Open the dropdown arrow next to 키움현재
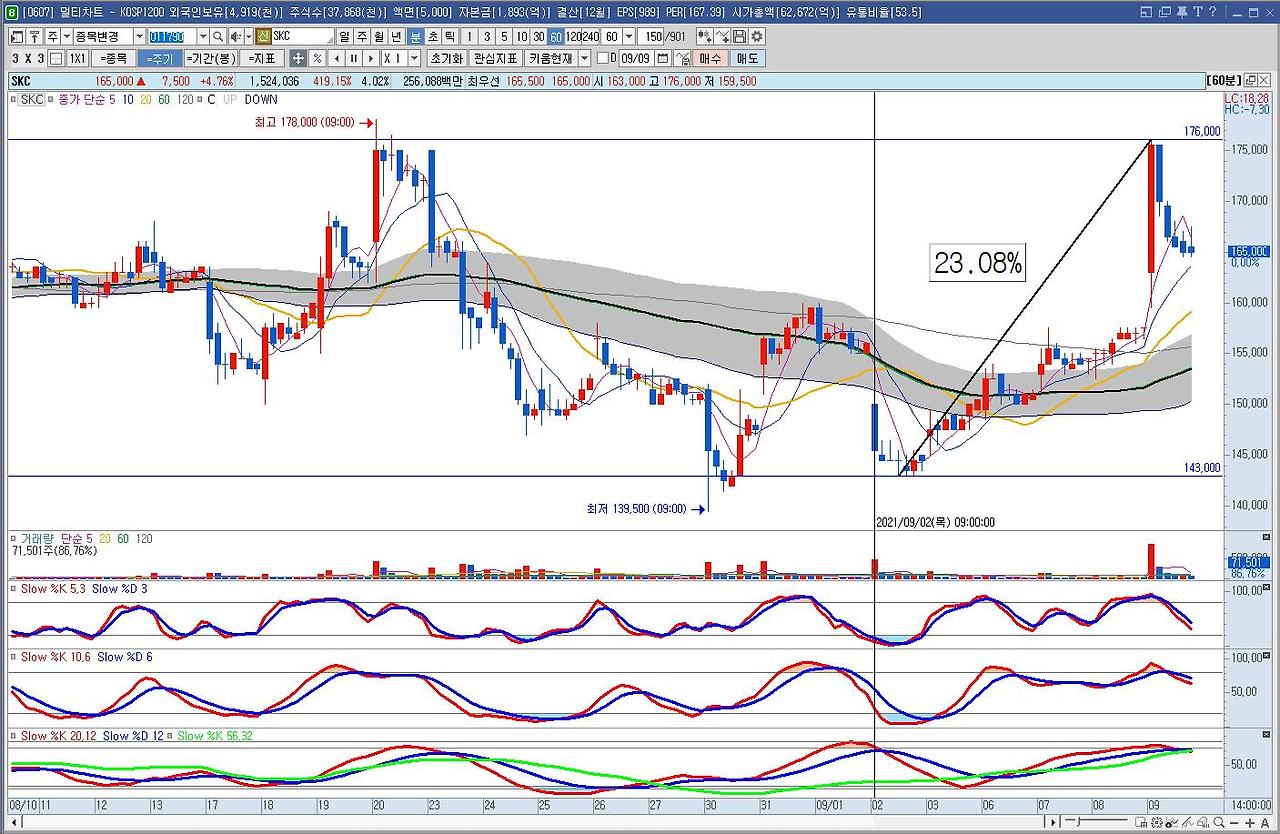The image size is (1280, 834). click(x=585, y=58)
